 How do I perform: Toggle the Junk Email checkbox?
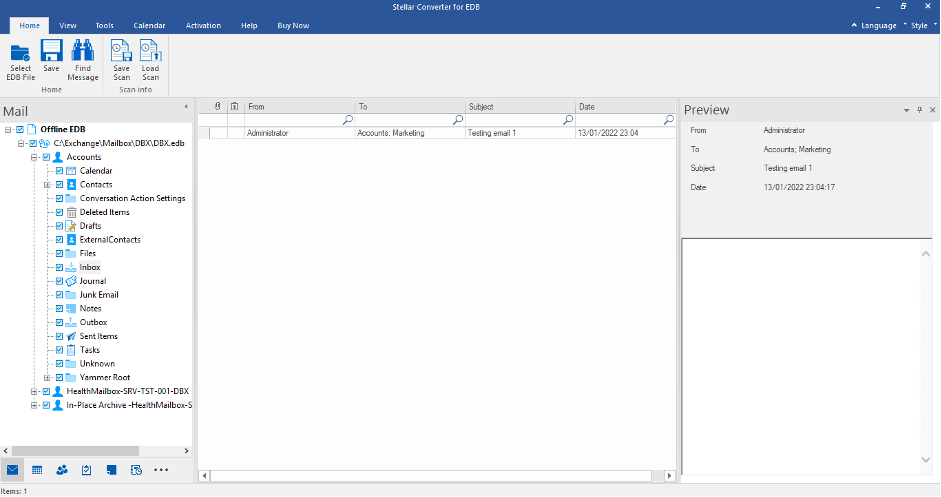(59, 295)
